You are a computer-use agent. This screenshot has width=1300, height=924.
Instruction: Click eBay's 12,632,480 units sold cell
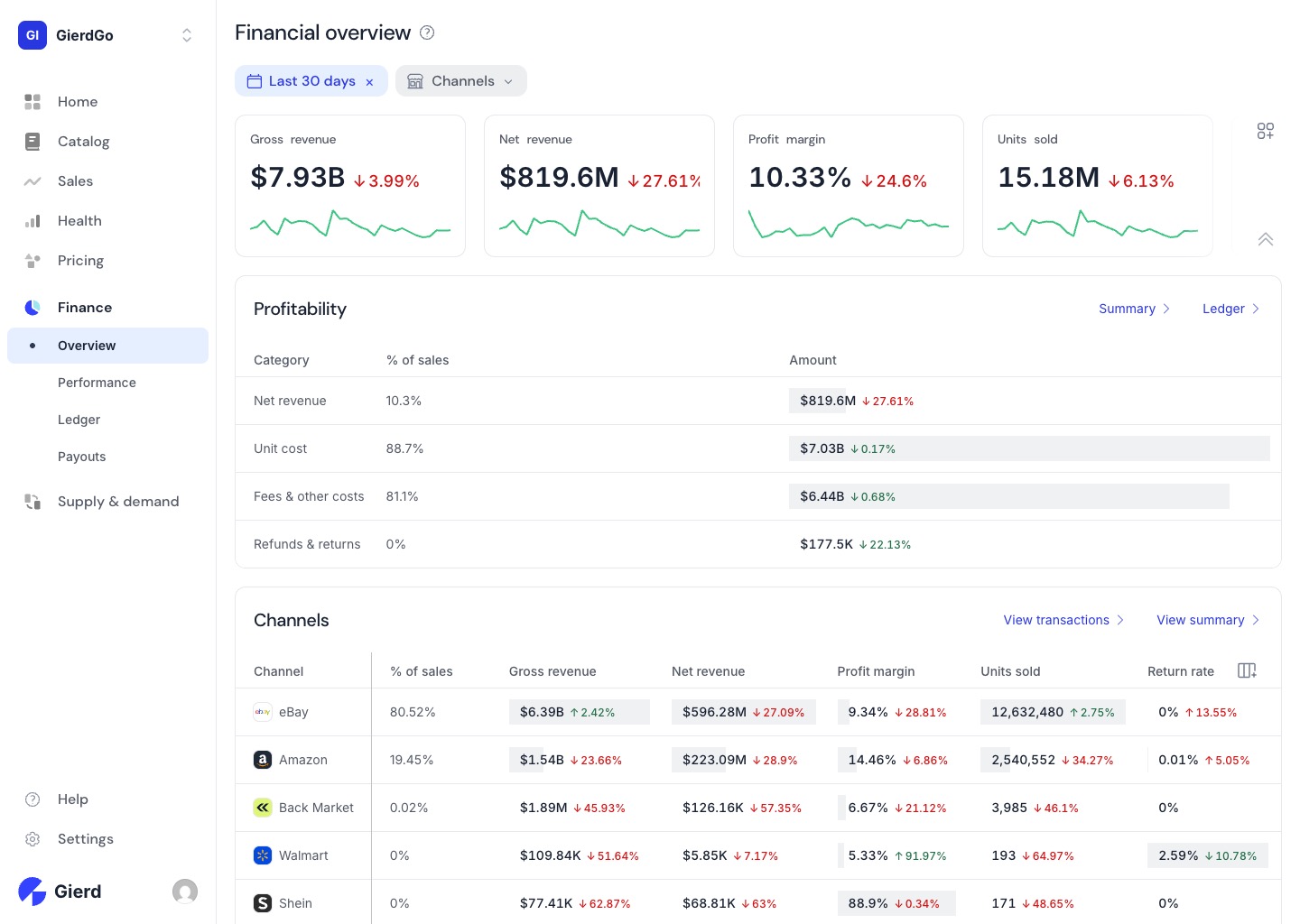point(1054,712)
